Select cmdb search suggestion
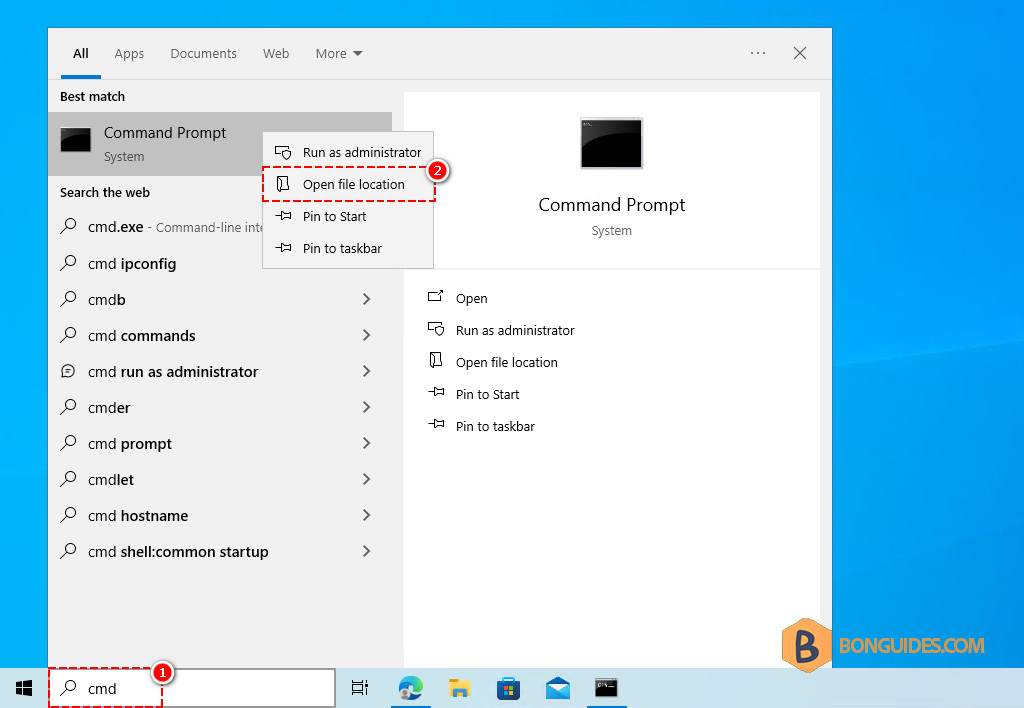This screenshot has height=708, width=1024. tap(219, 300)
